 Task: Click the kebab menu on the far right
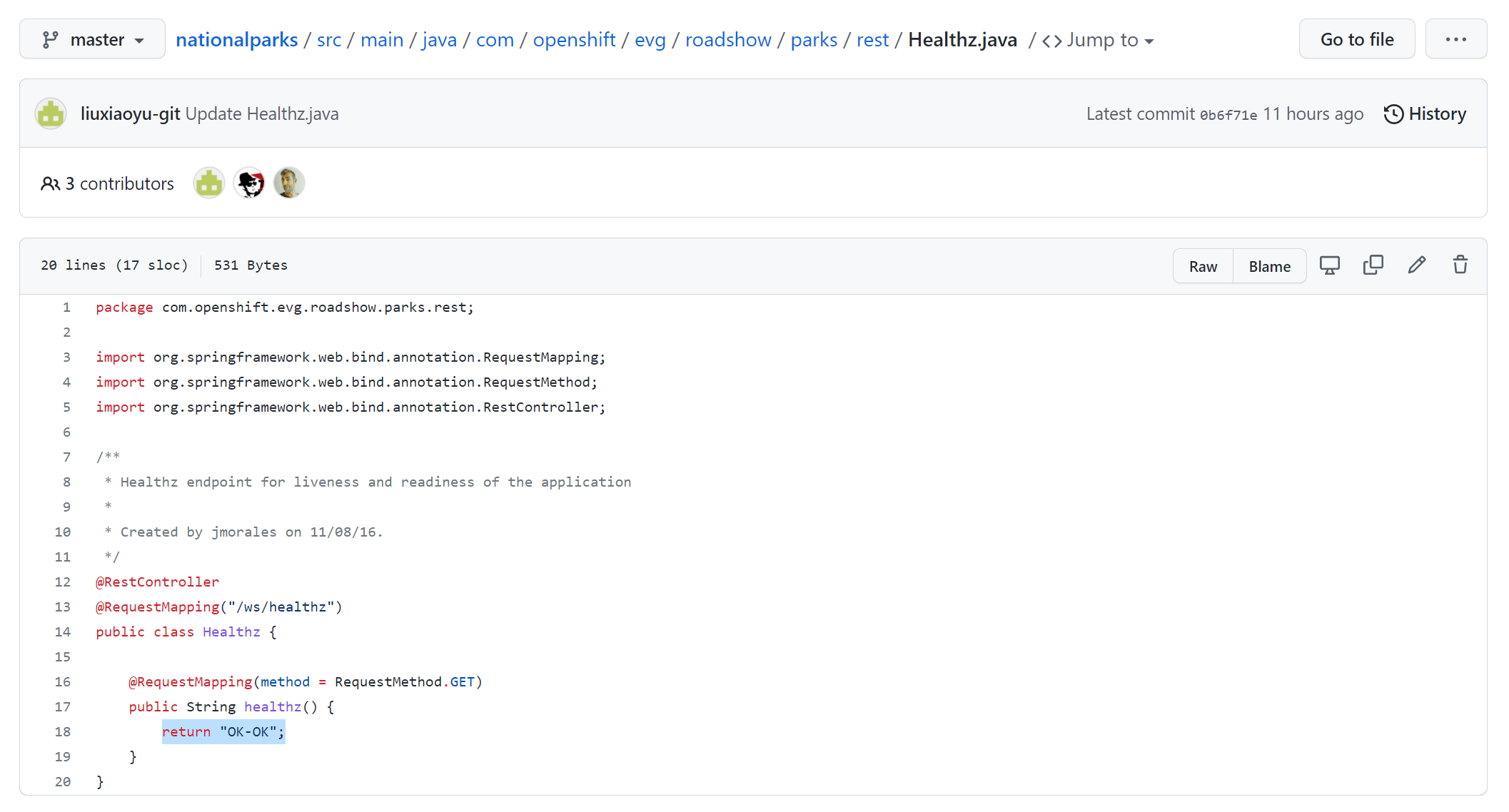click(x=1455, y=39)
